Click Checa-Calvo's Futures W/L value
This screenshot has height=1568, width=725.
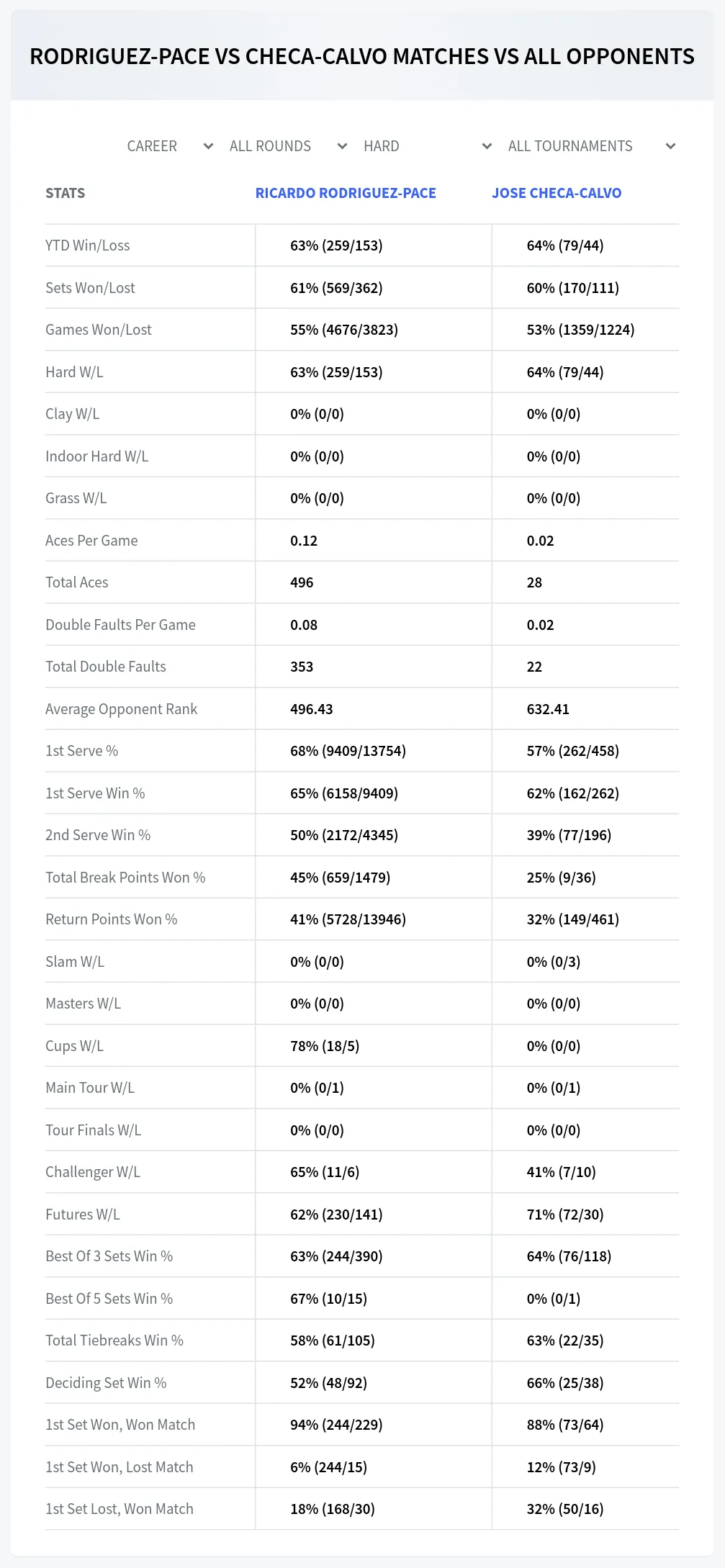(565, 1215)
